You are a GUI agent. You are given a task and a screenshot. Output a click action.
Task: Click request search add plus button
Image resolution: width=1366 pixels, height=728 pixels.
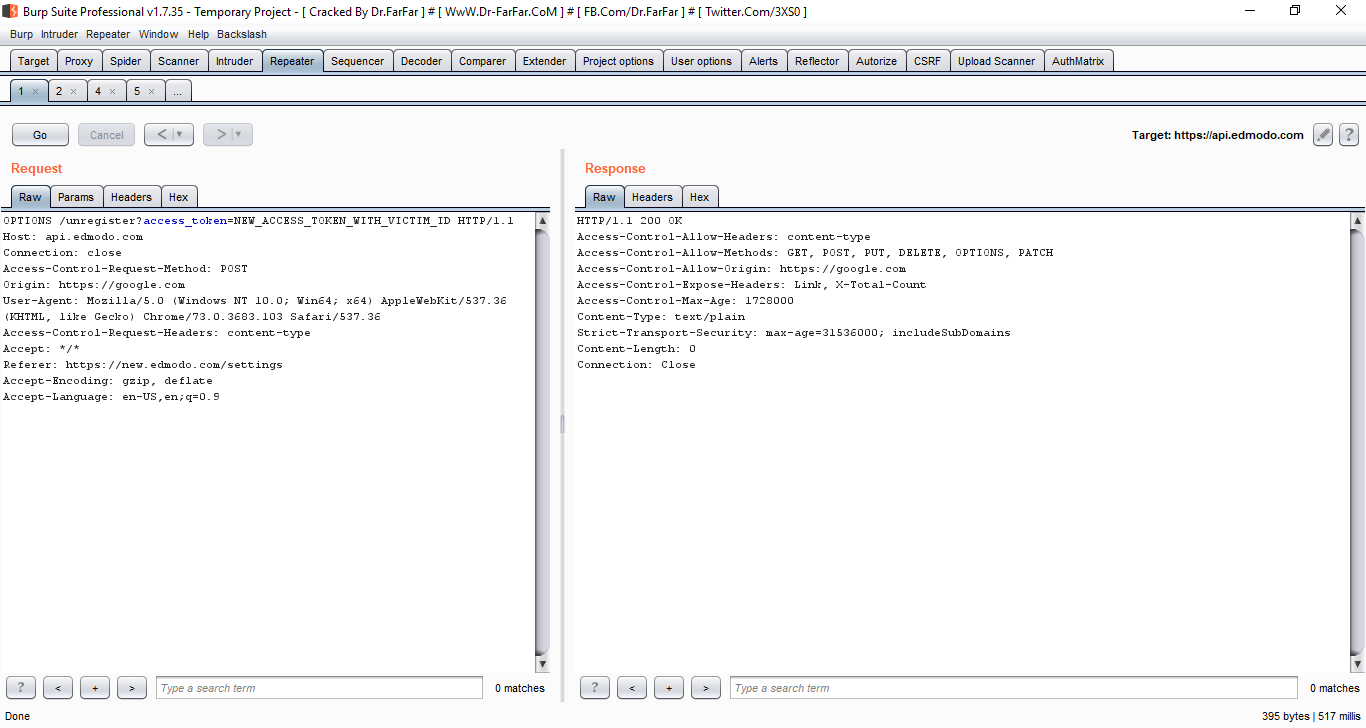pos(95,688)
